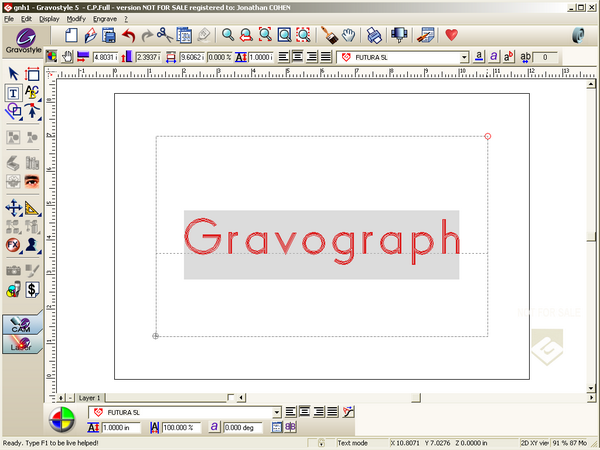Open the engraving machine icon
The width and height of the screenshot is (600, 450).
tap(399, 35)
